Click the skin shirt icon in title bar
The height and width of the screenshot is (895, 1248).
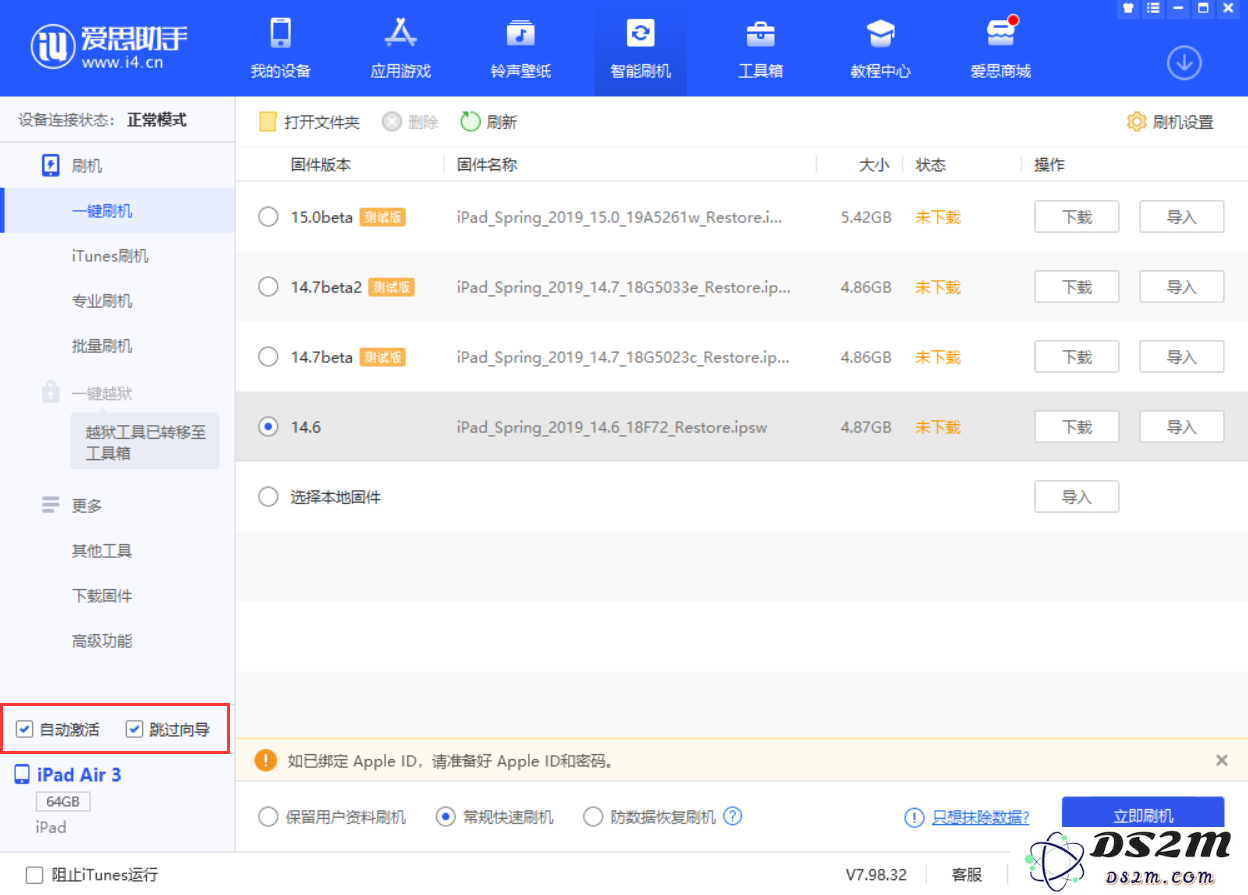pos(1128,8)
